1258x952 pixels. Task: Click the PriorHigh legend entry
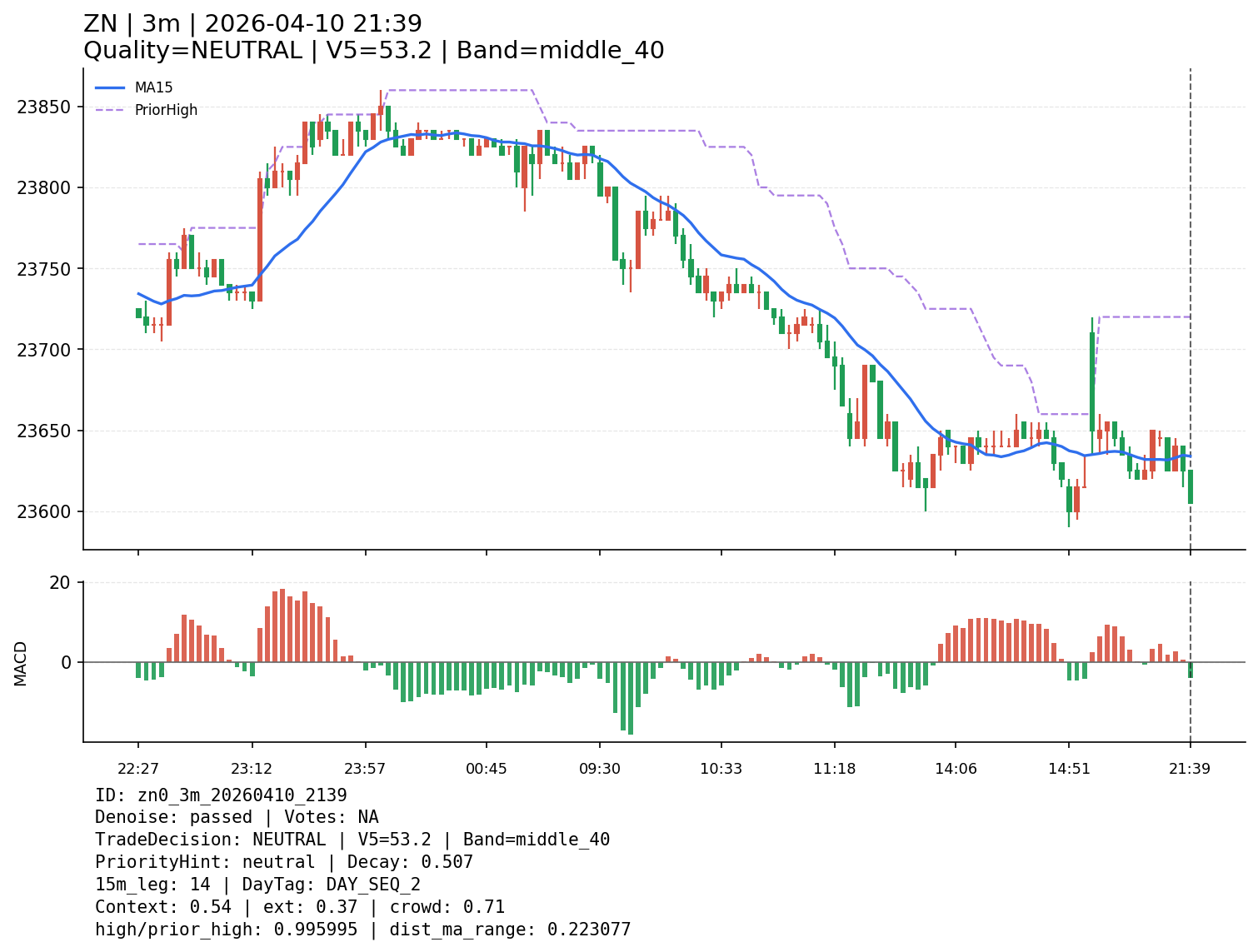pos(166,110)
